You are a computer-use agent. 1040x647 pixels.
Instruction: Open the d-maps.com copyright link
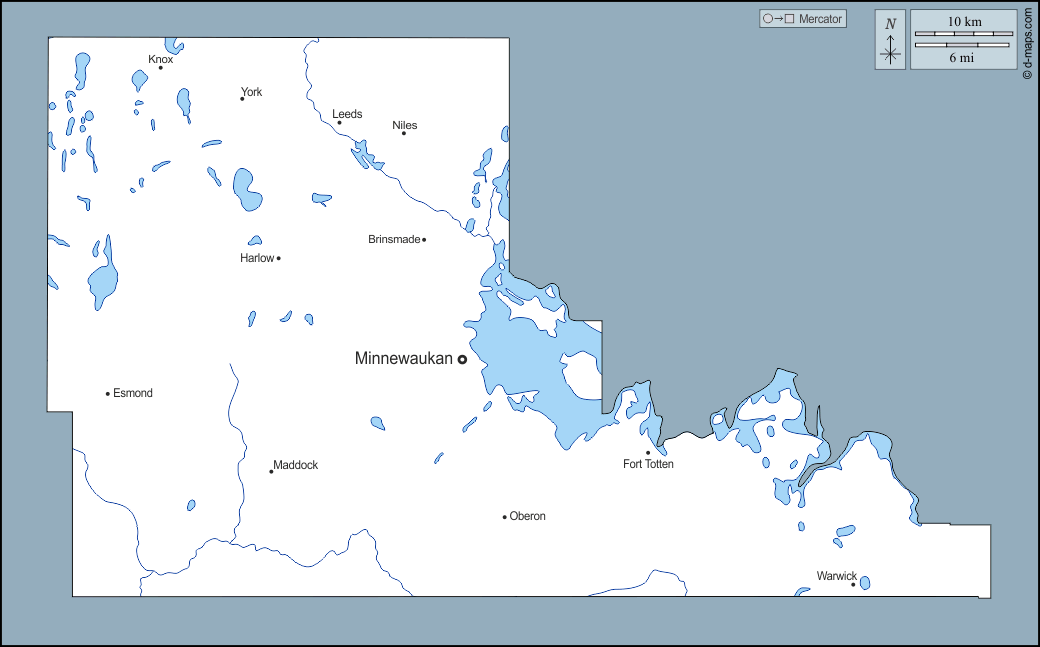(1027, 42)
